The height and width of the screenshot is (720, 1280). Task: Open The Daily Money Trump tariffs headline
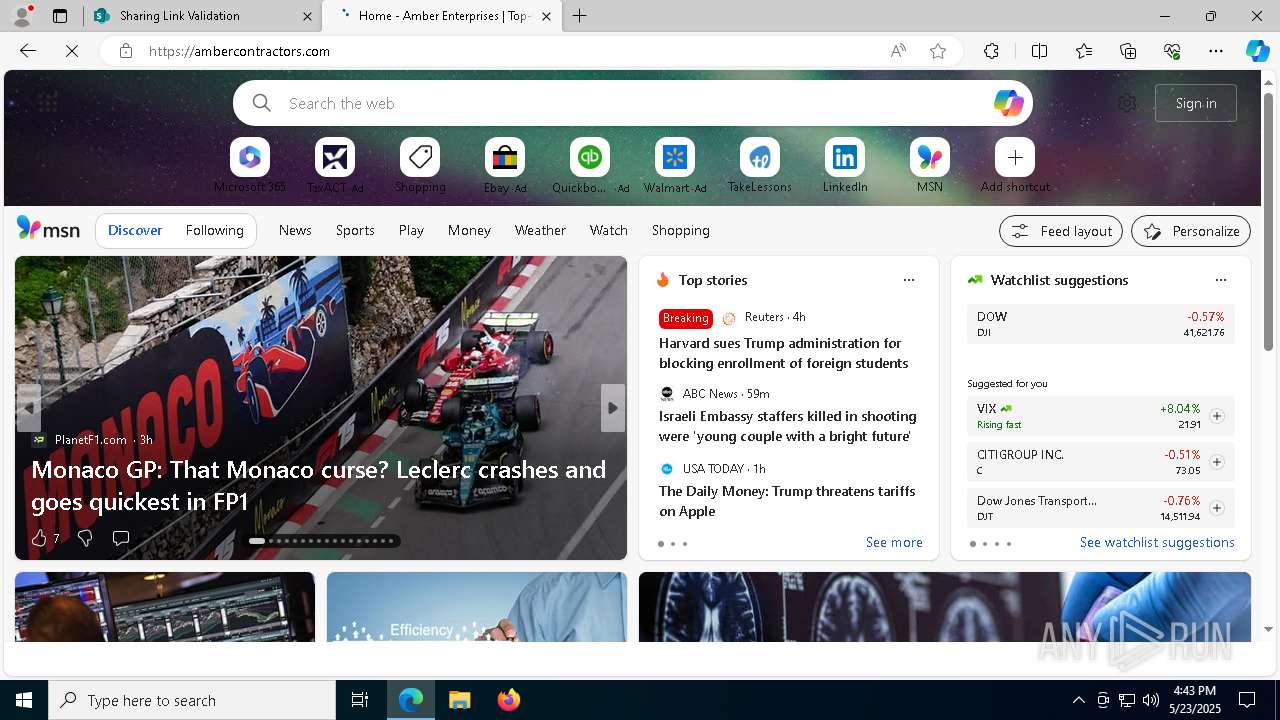pyautogui.click(x=786, y=501)
